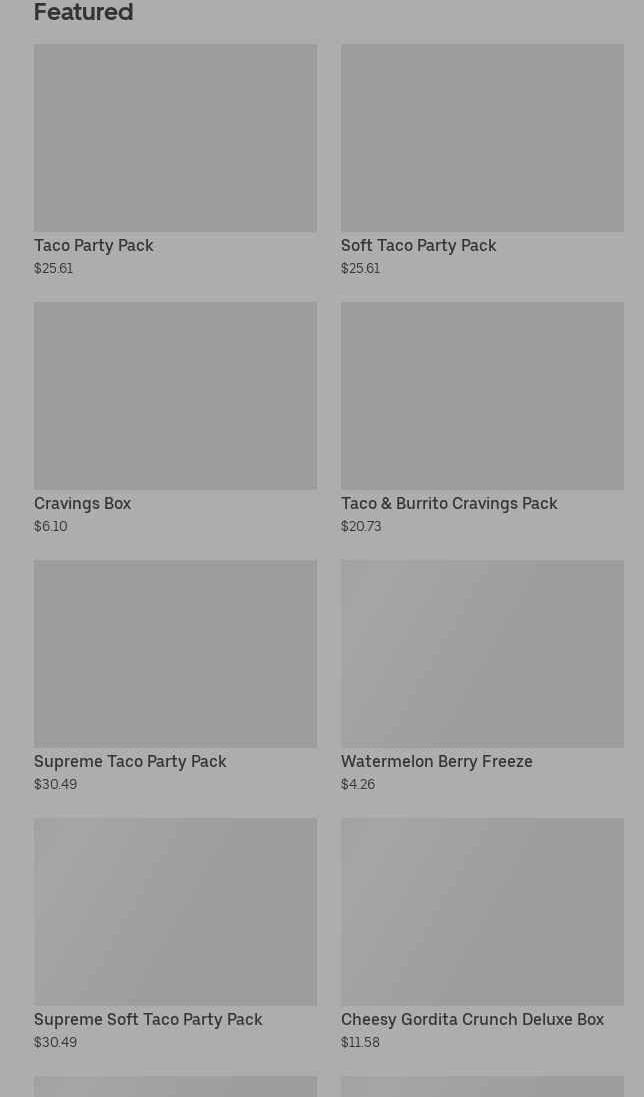Image resolution: width=644 pixels, height=1097 pixels.
Task: Click the Supreme Taco Party Pack image
Action: [175, 654]
